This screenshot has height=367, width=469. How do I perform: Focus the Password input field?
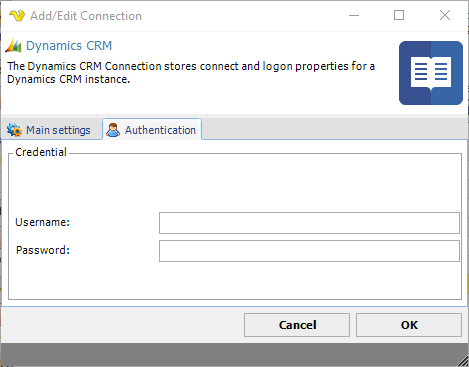coord(309,251)
